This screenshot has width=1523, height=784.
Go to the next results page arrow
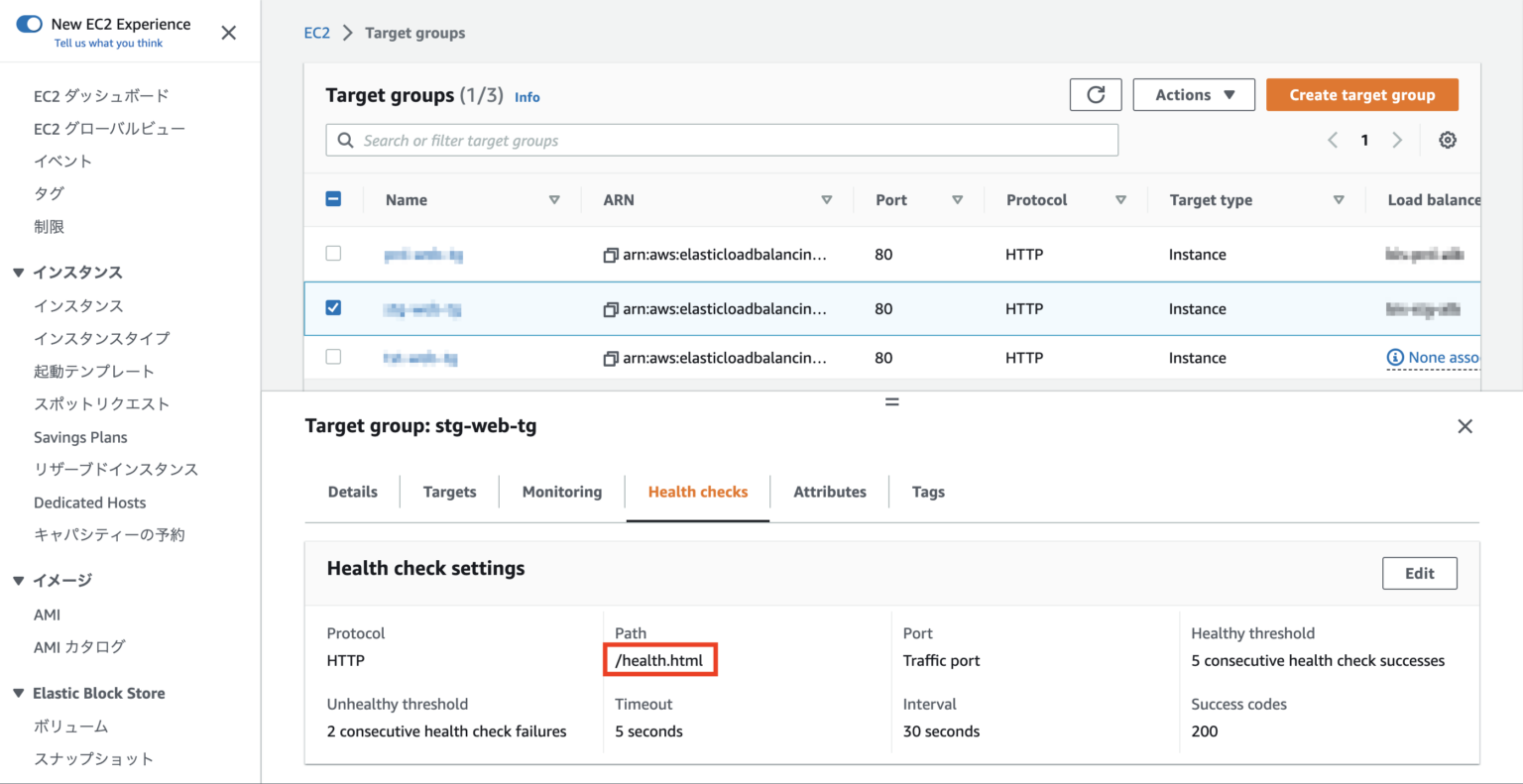1397,140
